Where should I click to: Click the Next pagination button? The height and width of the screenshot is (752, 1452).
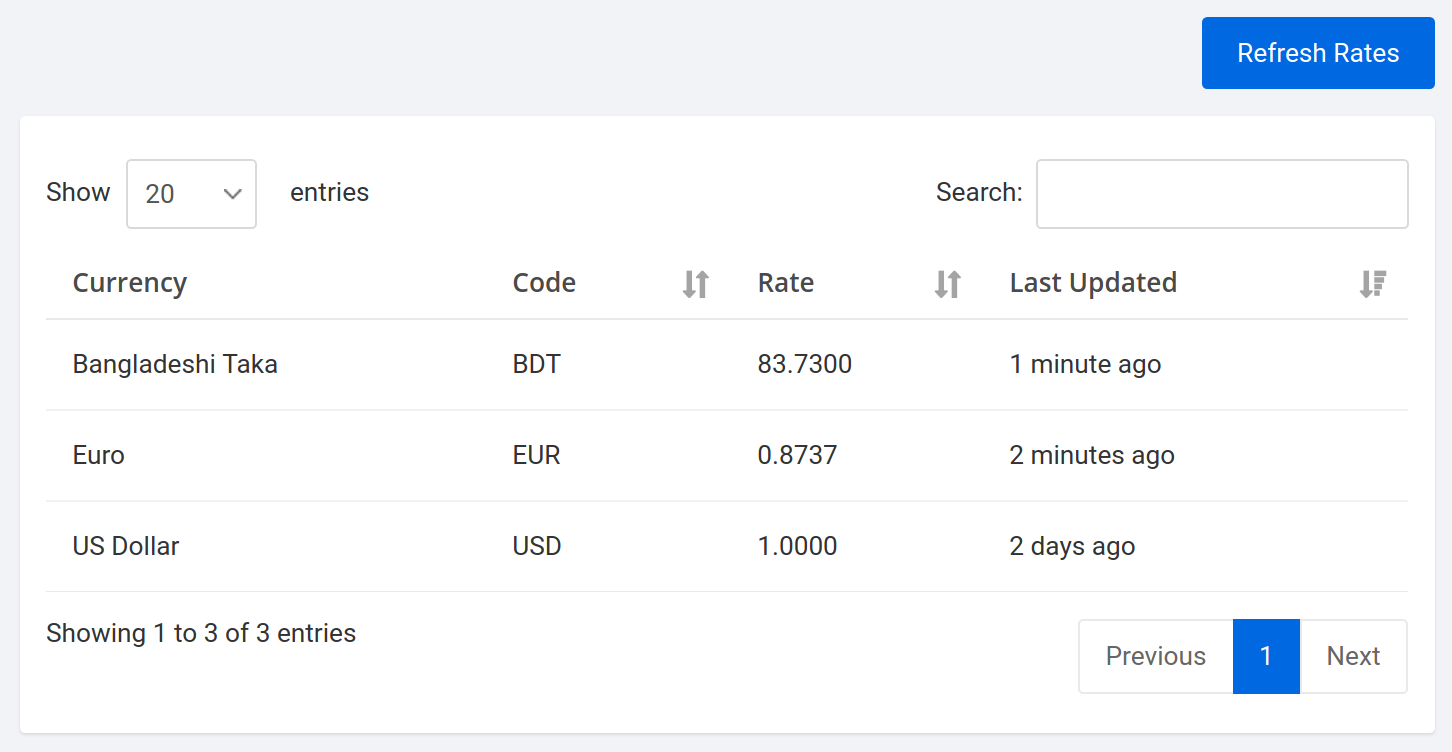pos(1353,656)
